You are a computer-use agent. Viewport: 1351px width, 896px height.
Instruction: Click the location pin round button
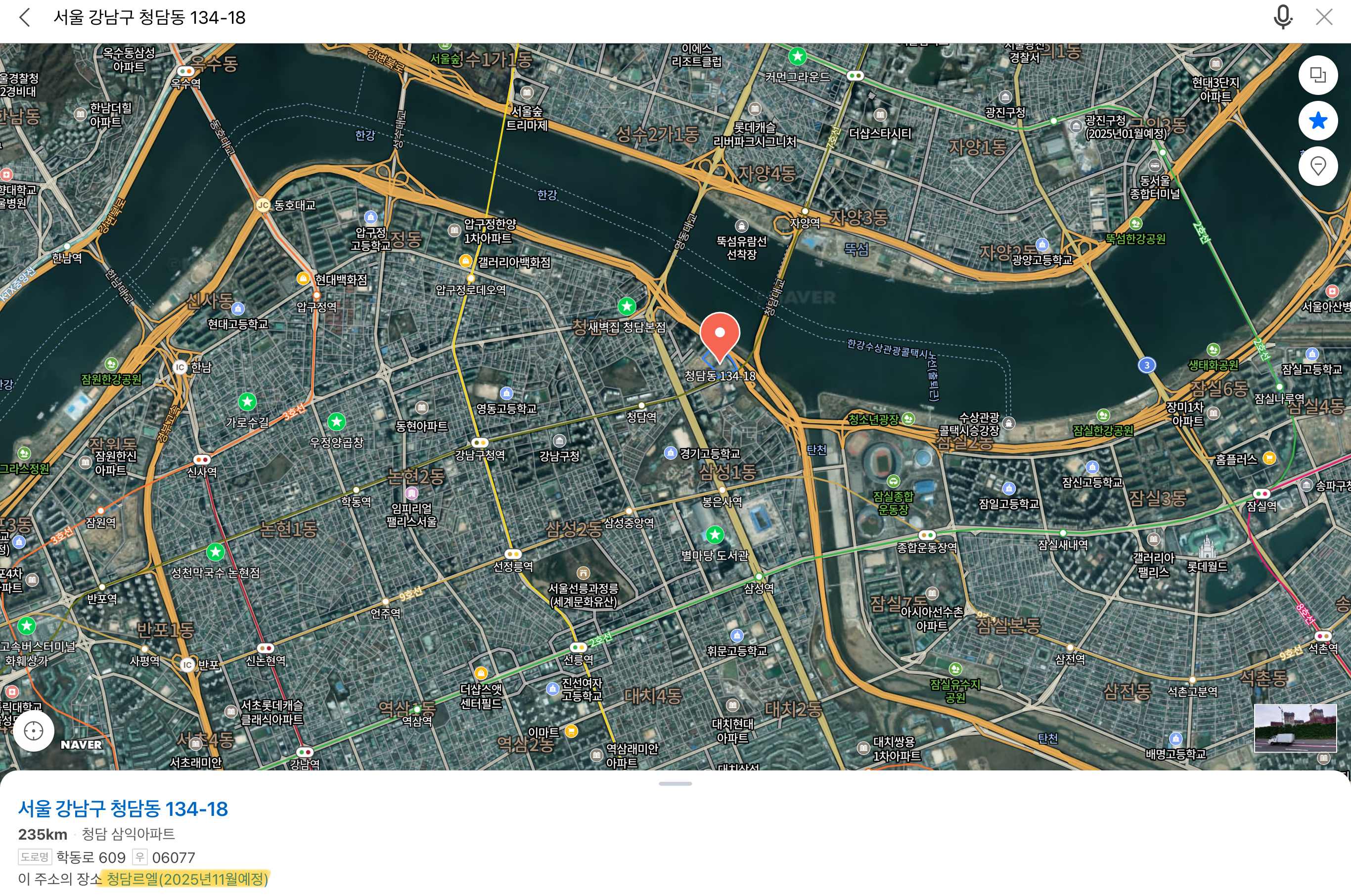pos(1318,166)
